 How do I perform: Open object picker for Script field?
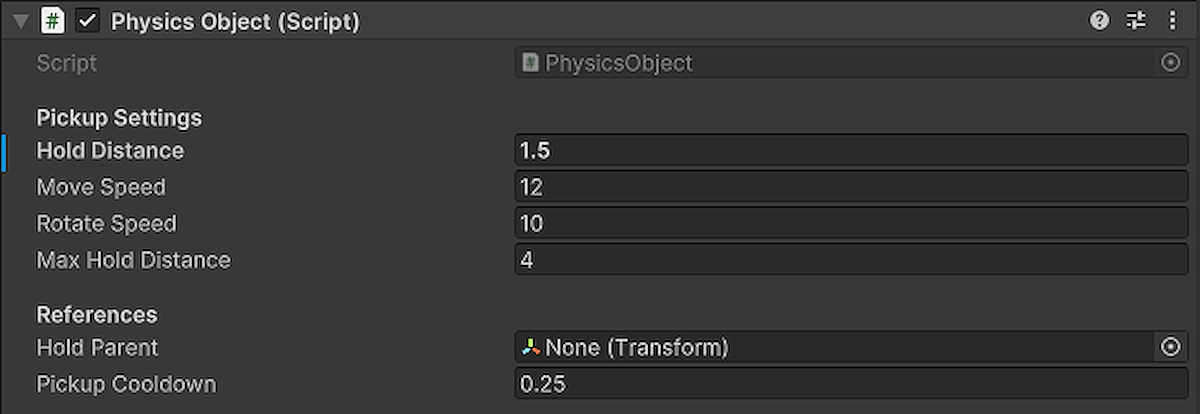point(1170,63)
